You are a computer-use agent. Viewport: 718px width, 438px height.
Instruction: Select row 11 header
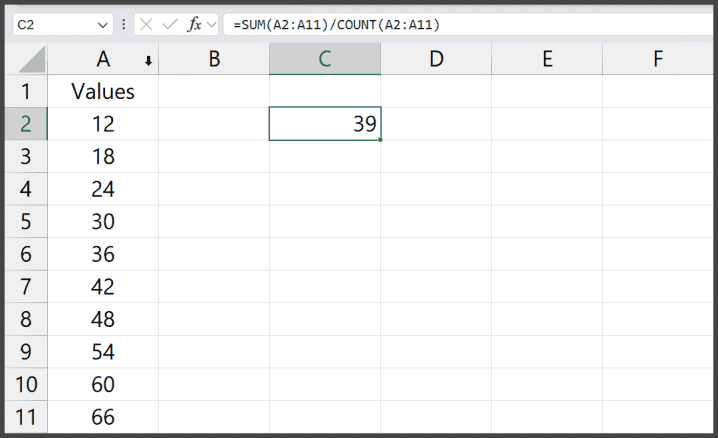(25, 417)
